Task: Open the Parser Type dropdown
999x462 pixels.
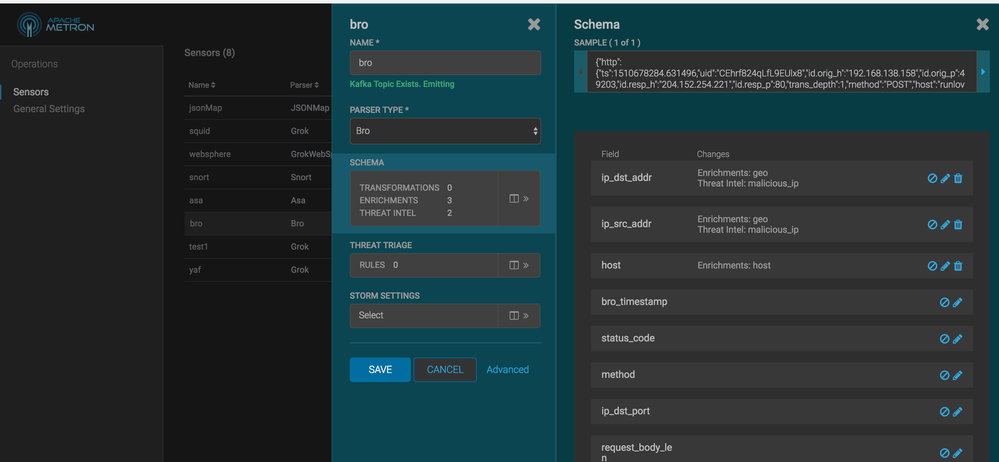Action: click(x=445, y=131)
